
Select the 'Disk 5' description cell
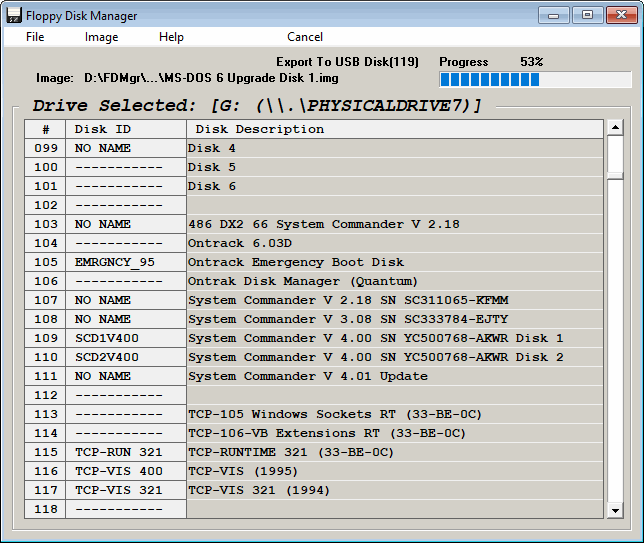[395, 167]
